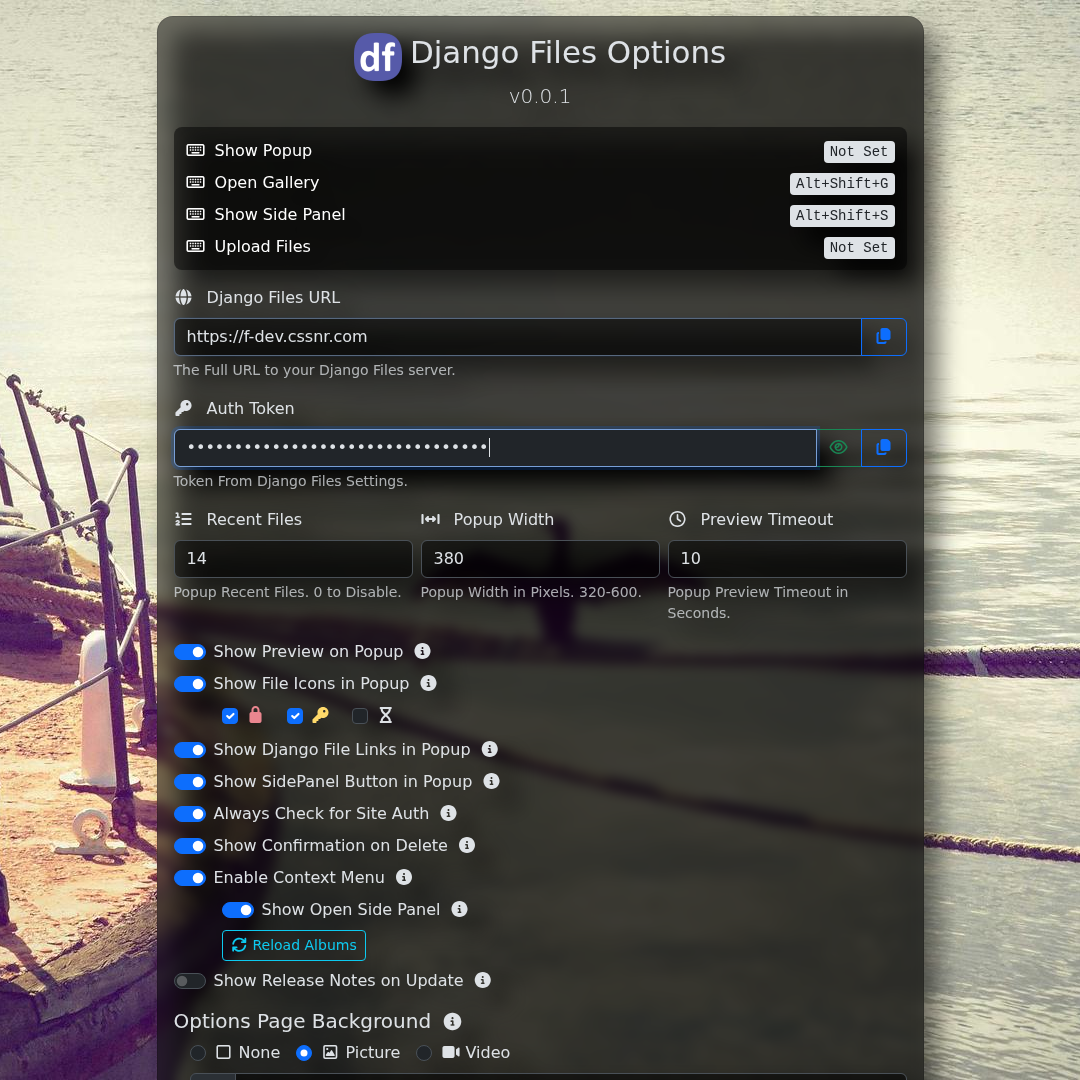Click info icon beside Show Preview on Popup
Screen dimensions: 1080x1080
click(423, 651)
